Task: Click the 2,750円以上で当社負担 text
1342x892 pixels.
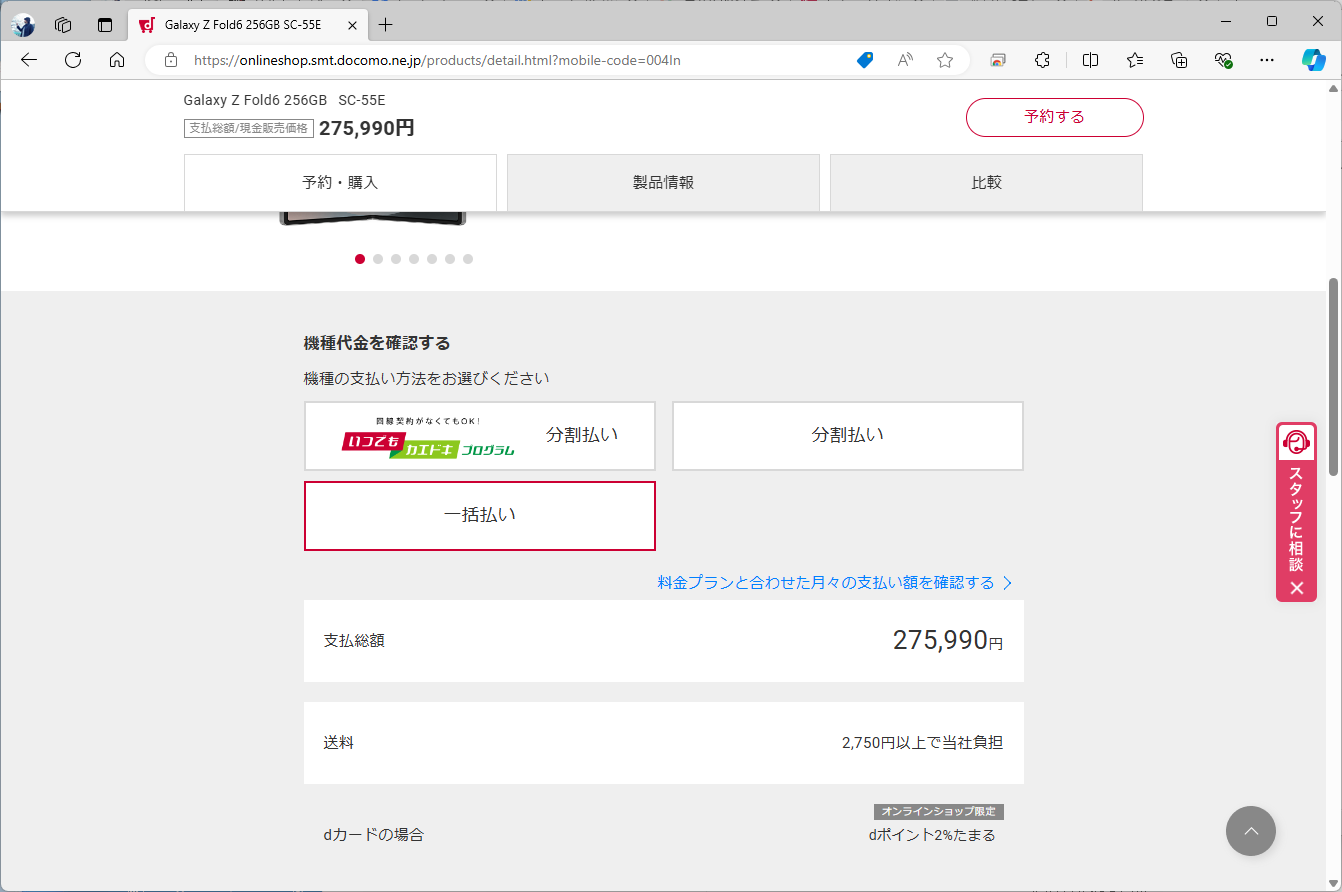Action: pyautogui.click(x=922, y=743)
